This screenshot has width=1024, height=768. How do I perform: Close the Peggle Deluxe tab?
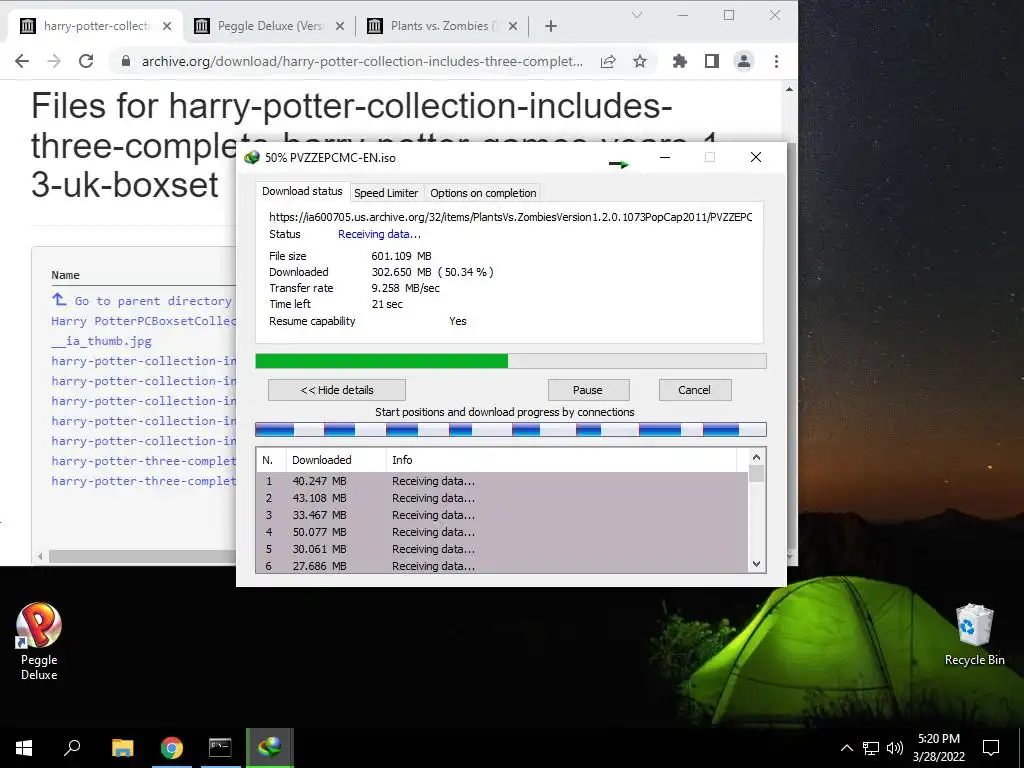coord(340,26)
